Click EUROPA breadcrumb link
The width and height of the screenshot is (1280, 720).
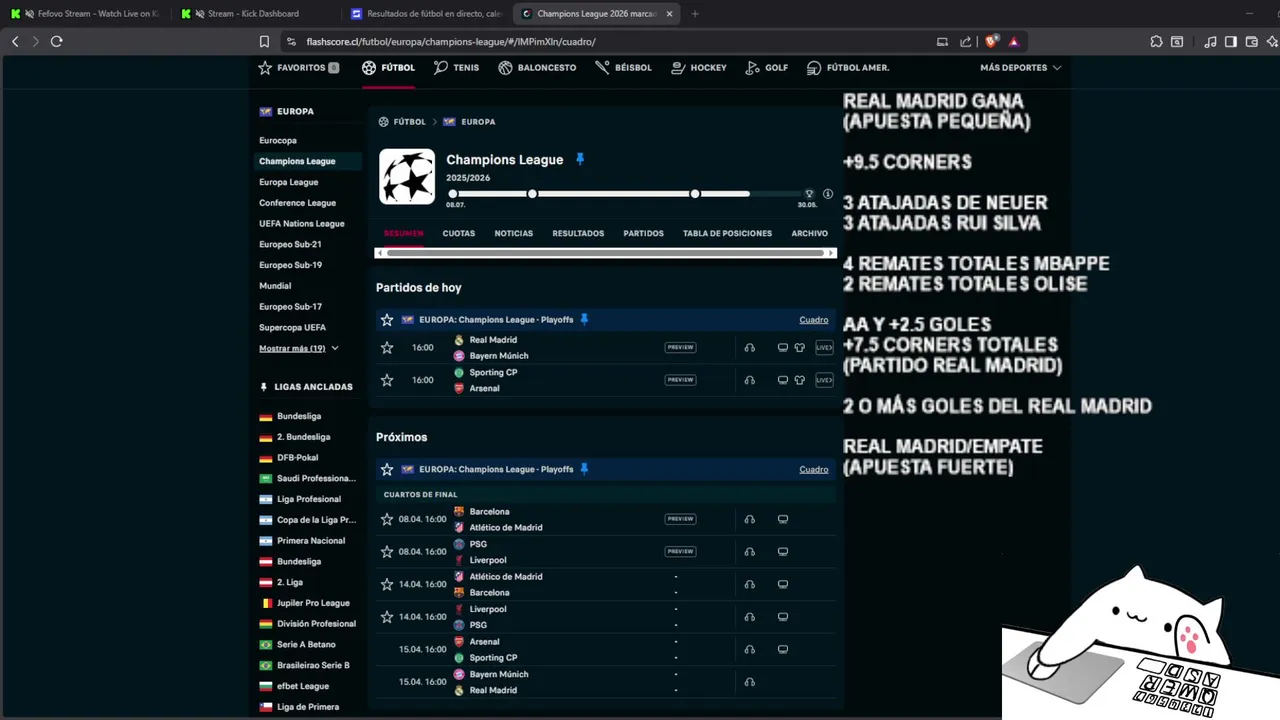(x=478, y=122)
